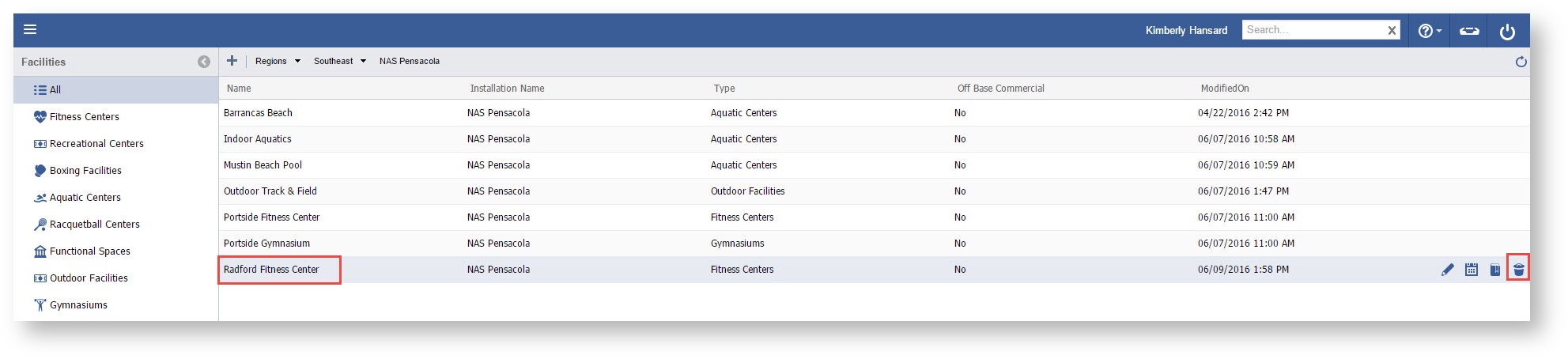Click the power logout icon
Screen dimensions: 1568x359
(x=1507, y=31)
